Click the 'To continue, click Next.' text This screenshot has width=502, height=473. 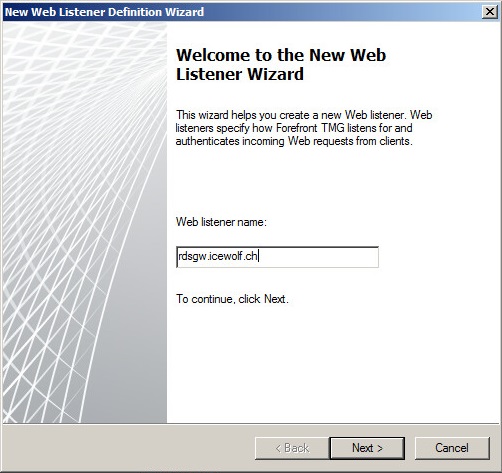pyautogui.click(x=232, y=299)
